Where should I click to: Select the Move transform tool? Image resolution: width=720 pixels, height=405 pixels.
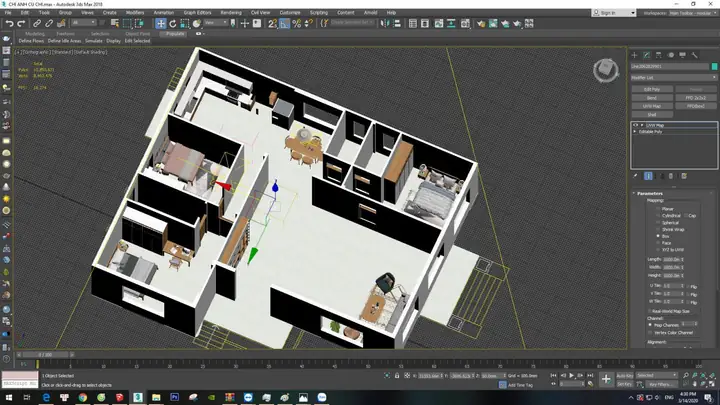(160, 23)
